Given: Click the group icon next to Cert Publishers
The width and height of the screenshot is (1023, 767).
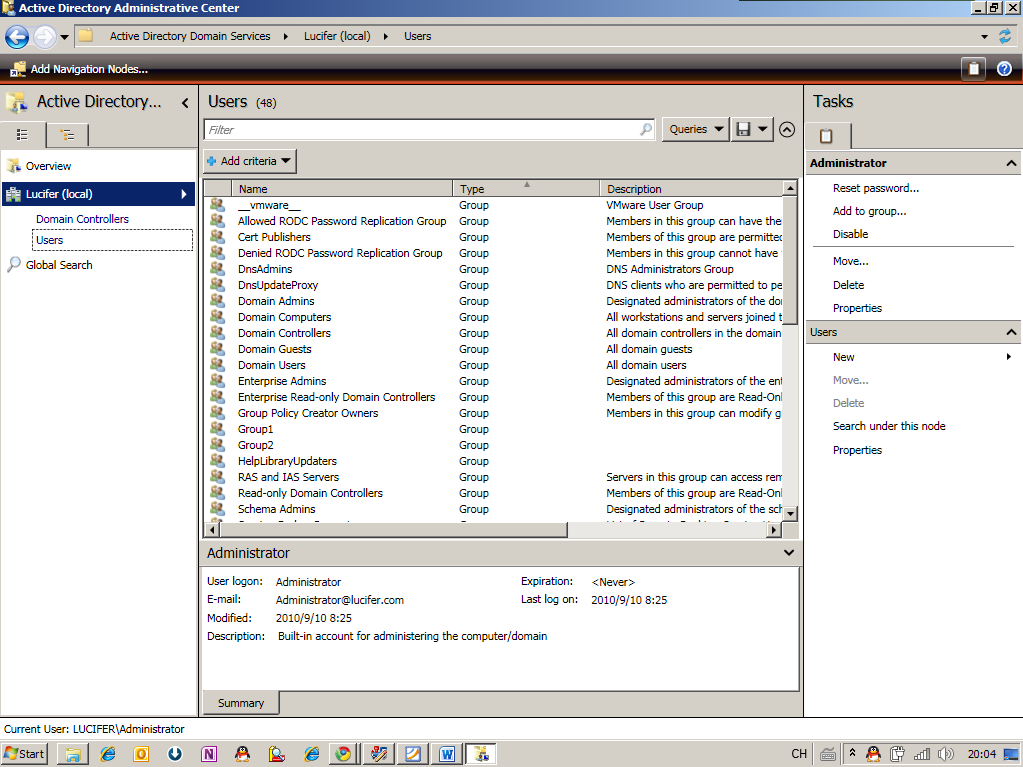Looking at the screenshot, I should point(217,237).
